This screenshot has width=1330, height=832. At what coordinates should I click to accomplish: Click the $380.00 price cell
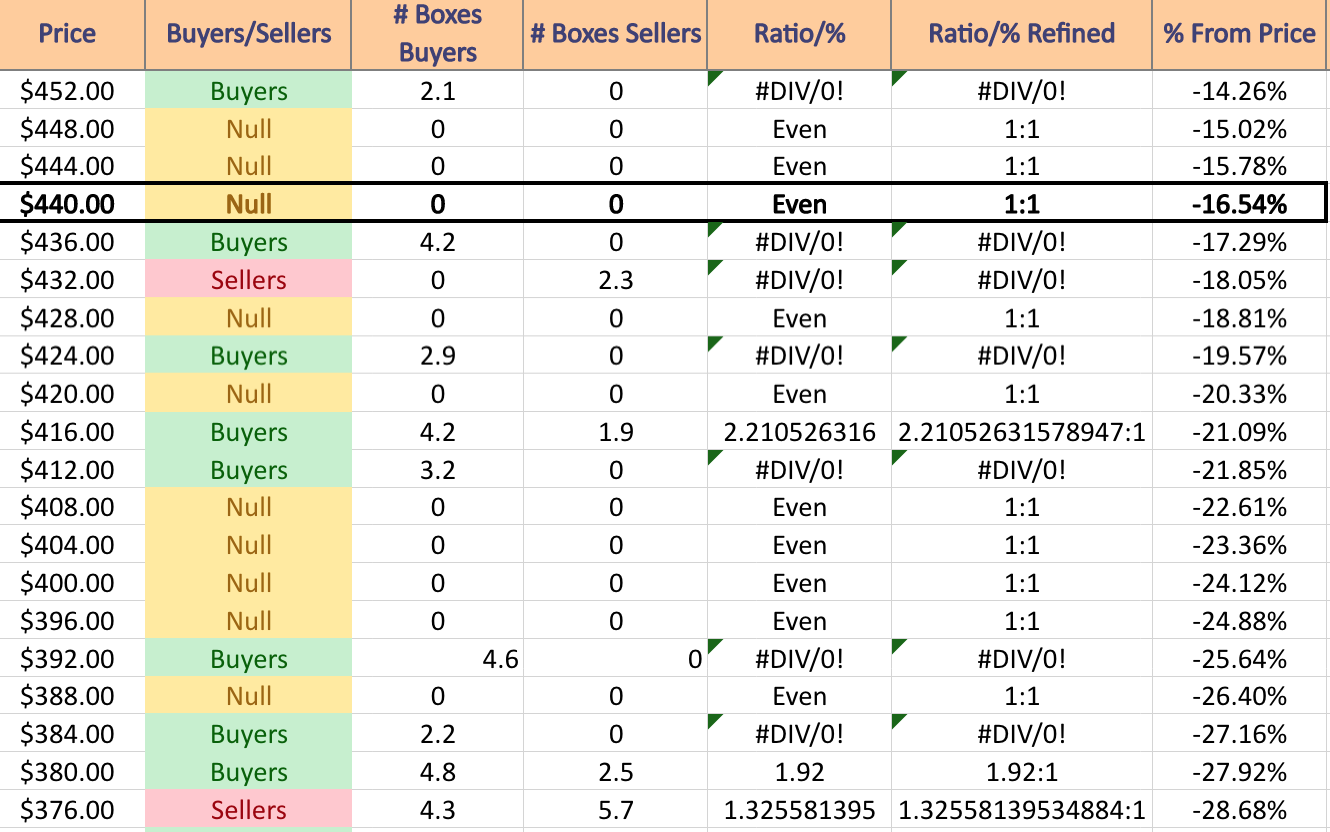pyautogui.click(x=72, y=772)
